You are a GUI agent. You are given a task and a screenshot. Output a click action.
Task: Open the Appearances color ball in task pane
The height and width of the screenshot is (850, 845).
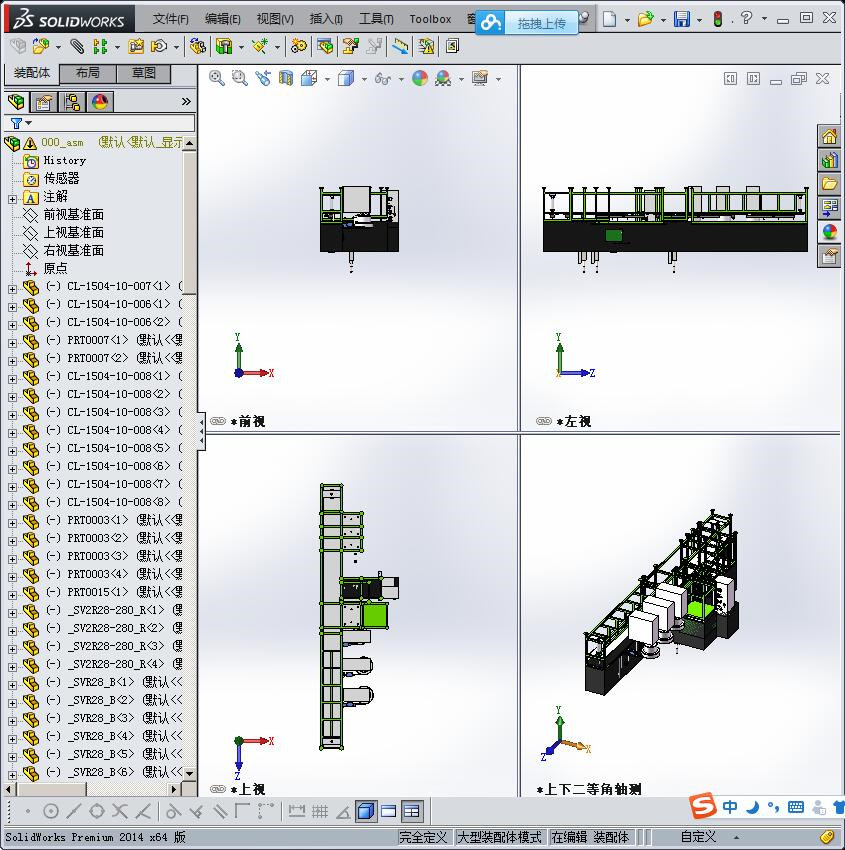pos(829,231)
